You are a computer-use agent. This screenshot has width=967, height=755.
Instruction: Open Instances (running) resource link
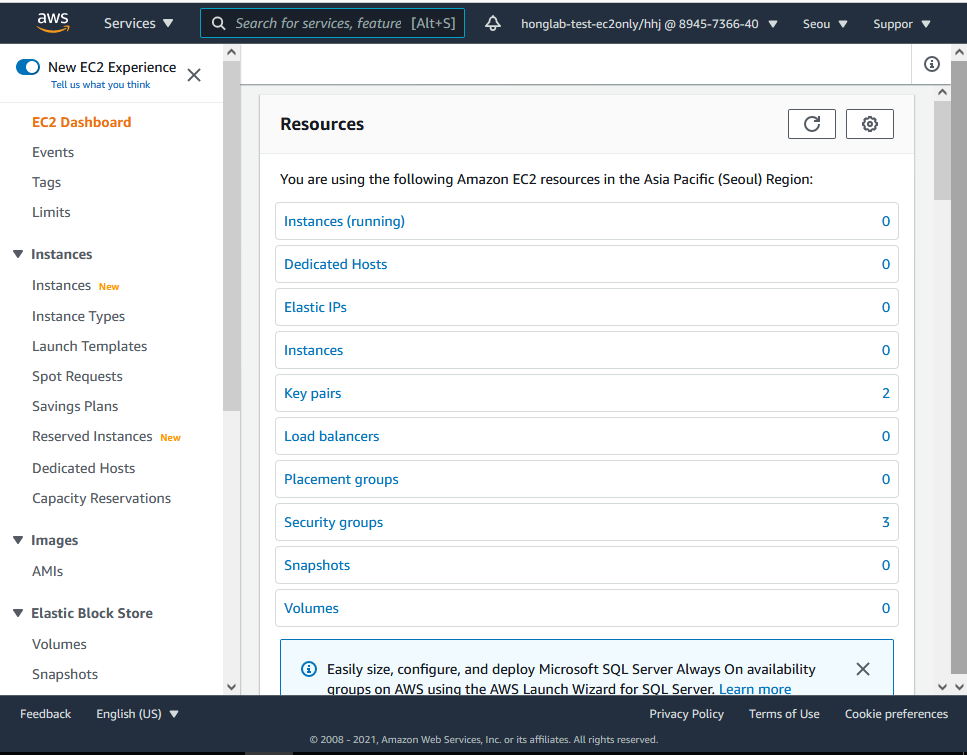(x=344, y=221)
